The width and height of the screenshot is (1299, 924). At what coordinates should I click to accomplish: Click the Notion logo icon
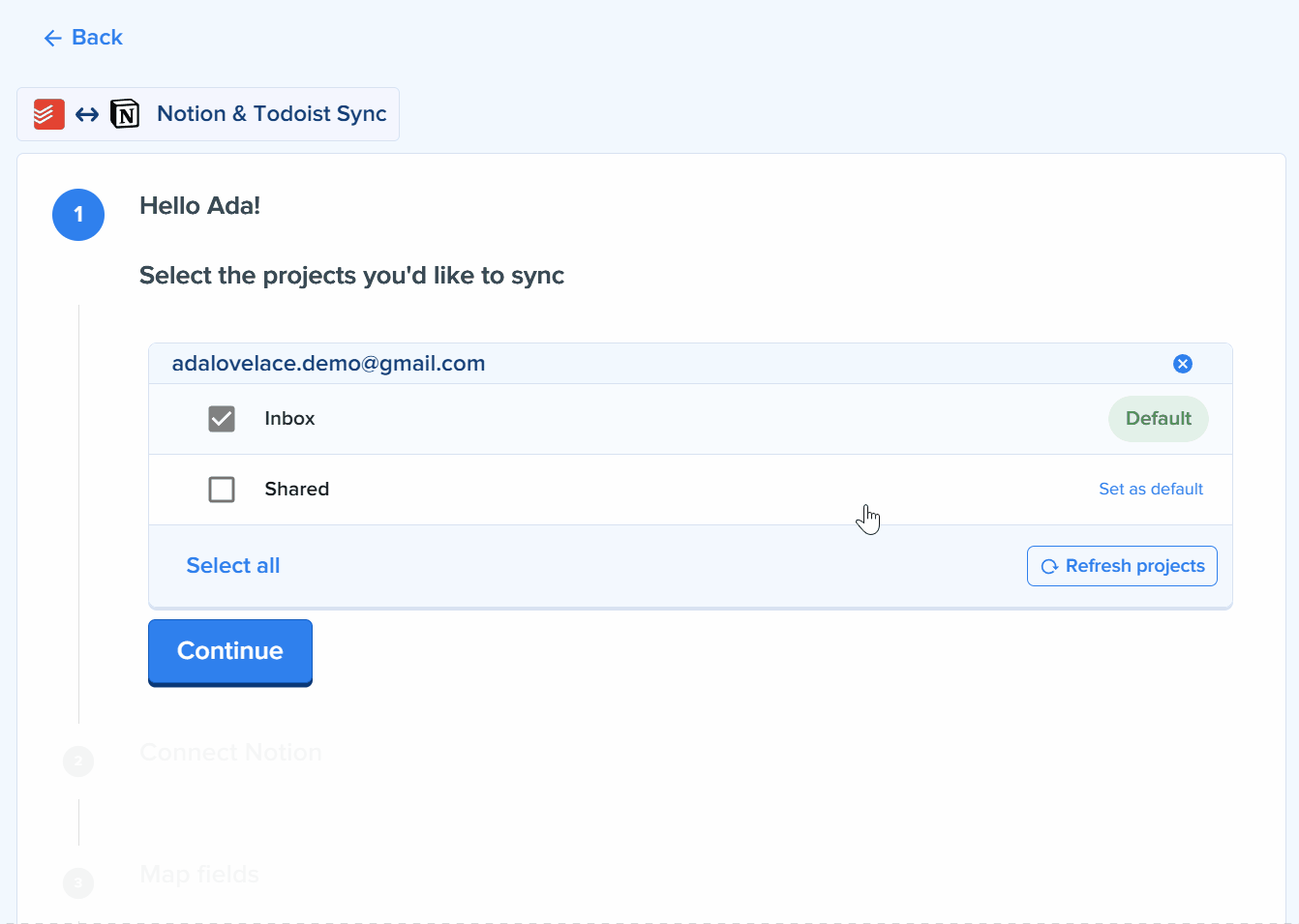[125, 114]
